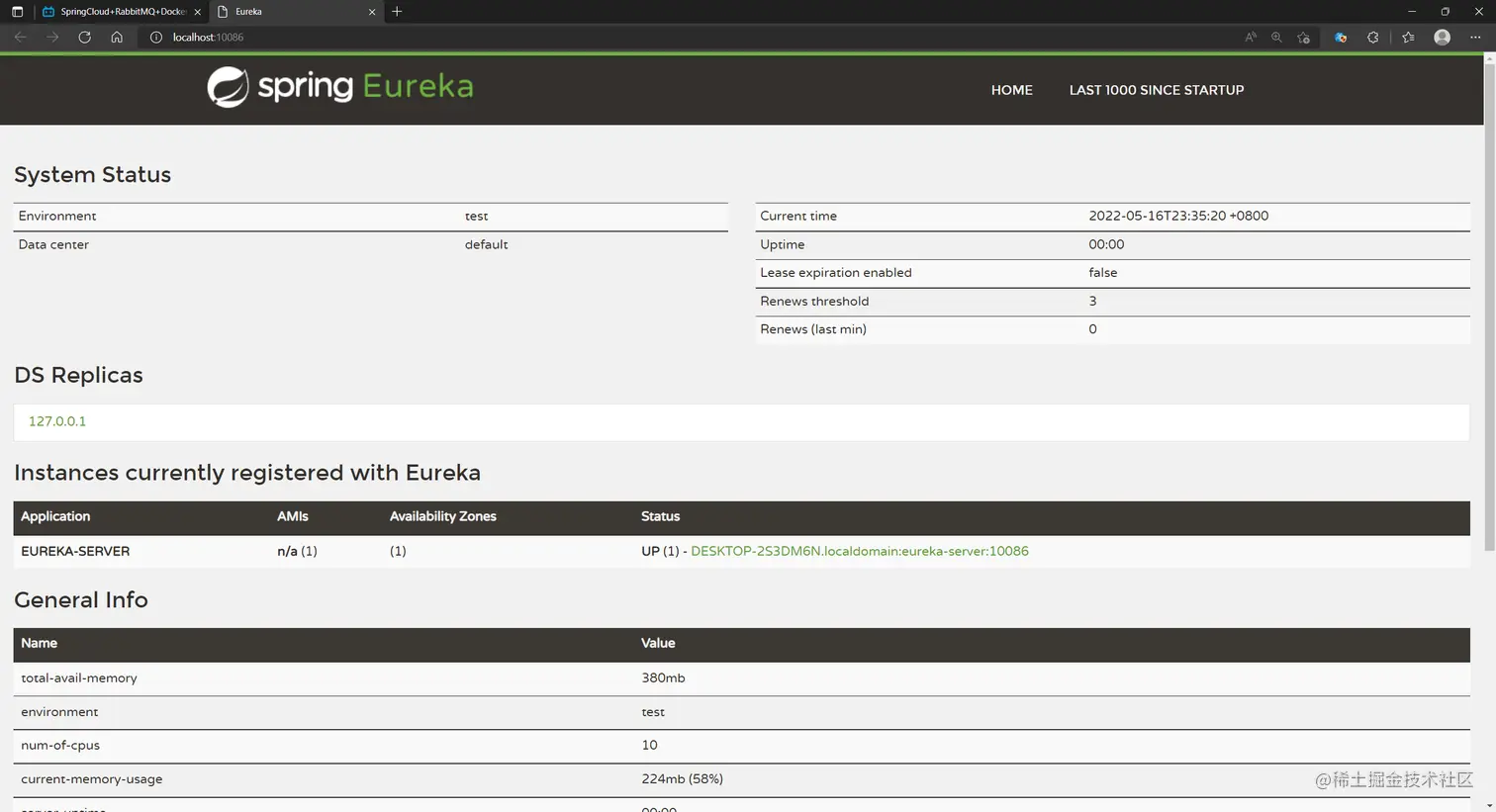Open LAST 1000 SINCE STARTUP page

(1157, 90)
